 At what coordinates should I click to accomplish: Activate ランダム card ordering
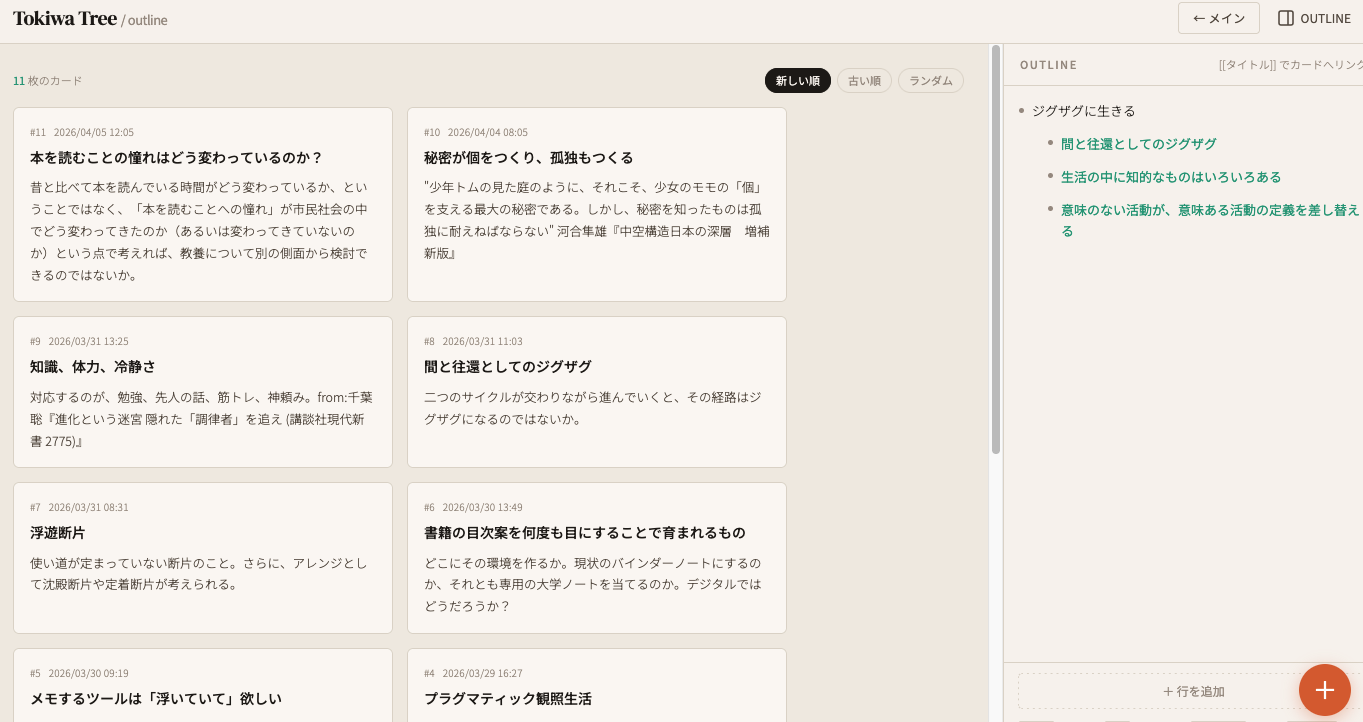(x=930, y=80)
